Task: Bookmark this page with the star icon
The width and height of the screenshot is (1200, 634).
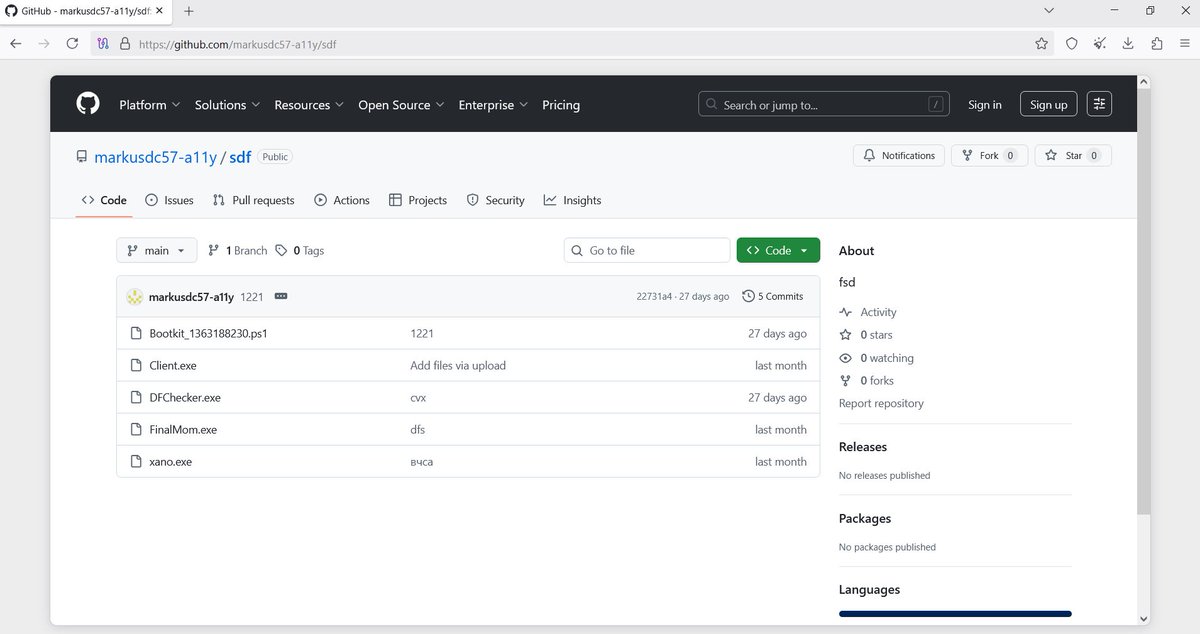Action: pos(1041,44)
